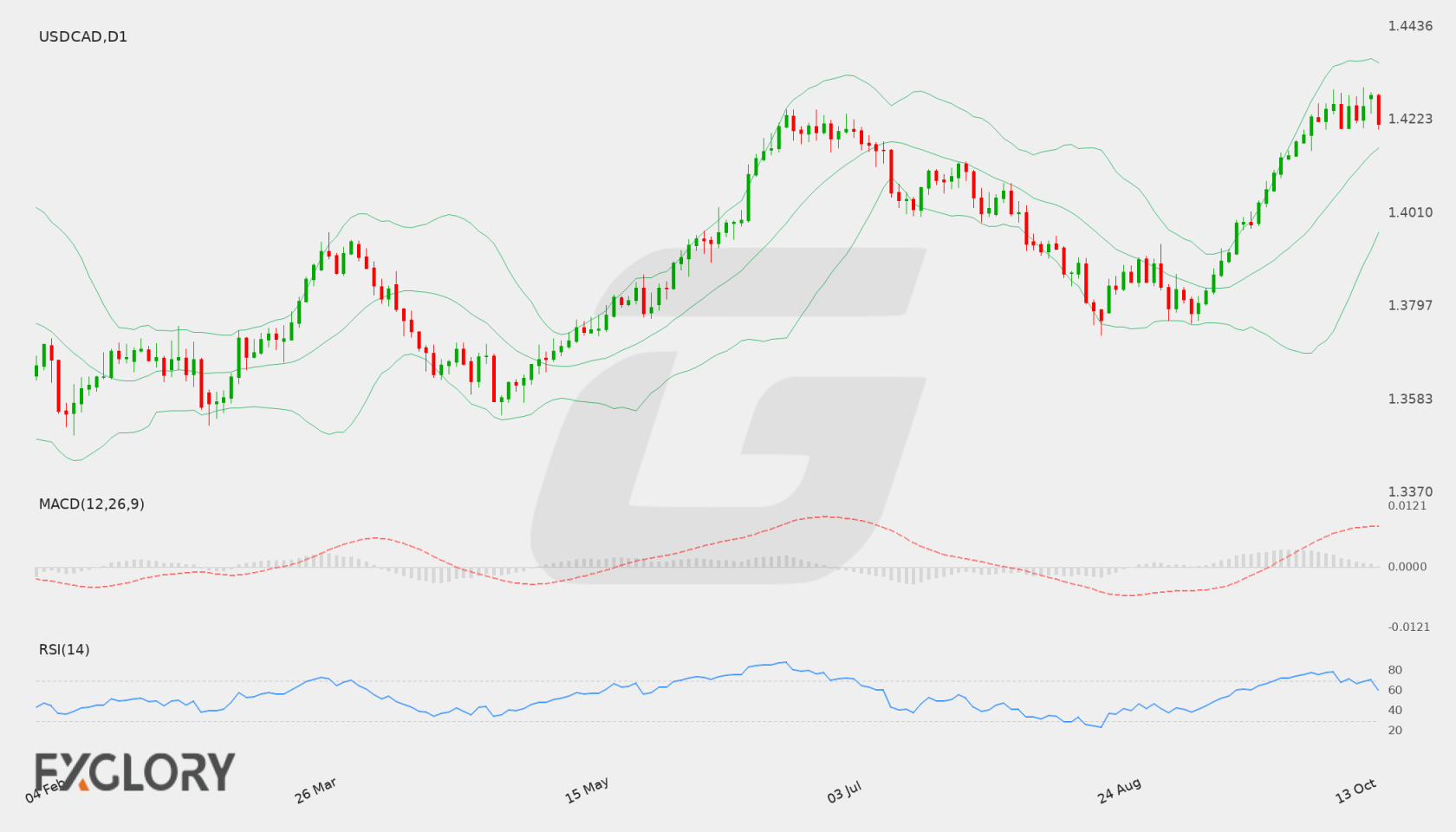
Task: Click the 26 Mar date label
Action: point(315,790)
